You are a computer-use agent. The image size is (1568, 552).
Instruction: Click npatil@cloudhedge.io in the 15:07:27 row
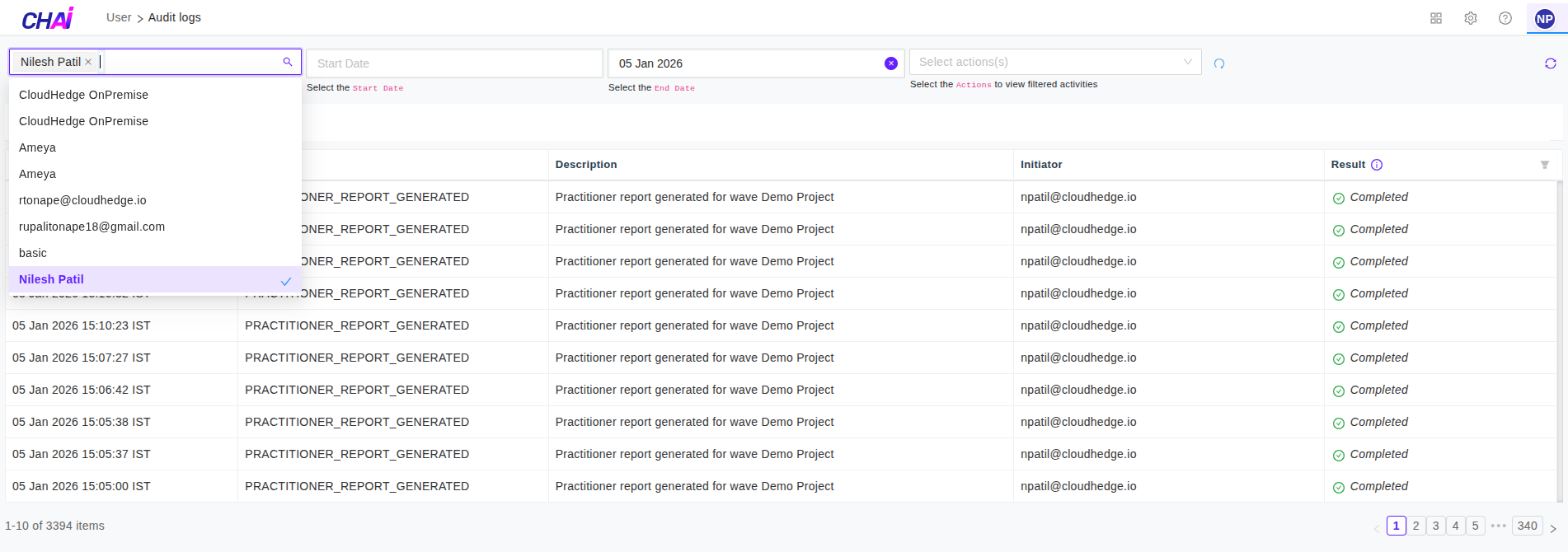pyautogui.click(x=1078, y=358)
